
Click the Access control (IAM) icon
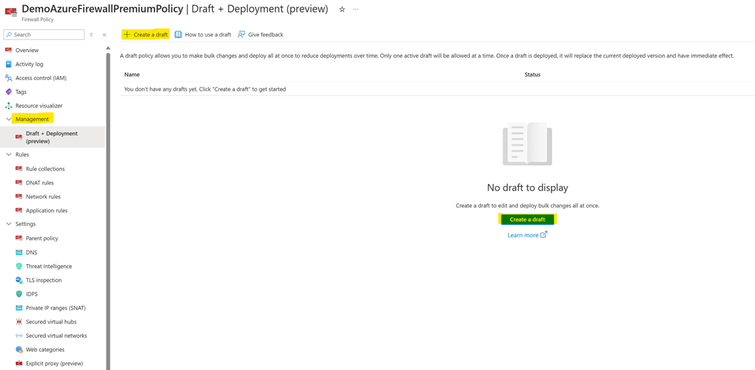click(8, 78)
